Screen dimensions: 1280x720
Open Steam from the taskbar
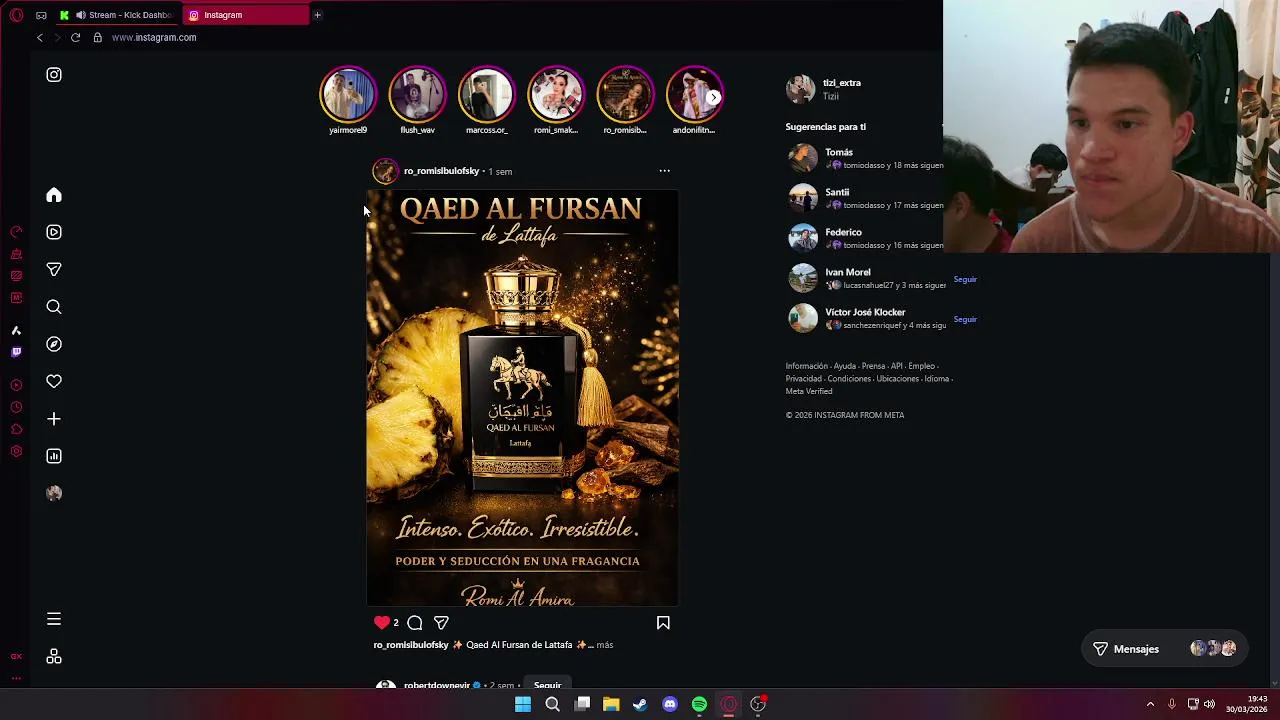[640, 704]
